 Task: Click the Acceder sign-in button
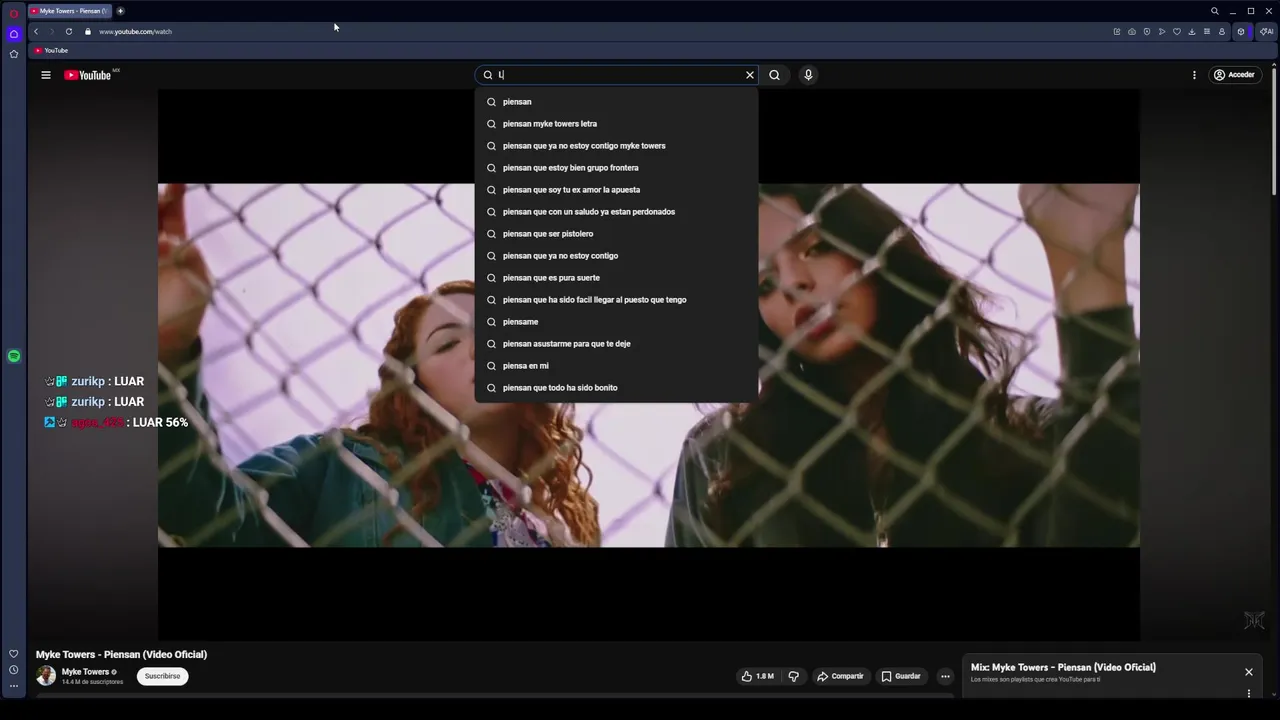tap(1234, 75)
